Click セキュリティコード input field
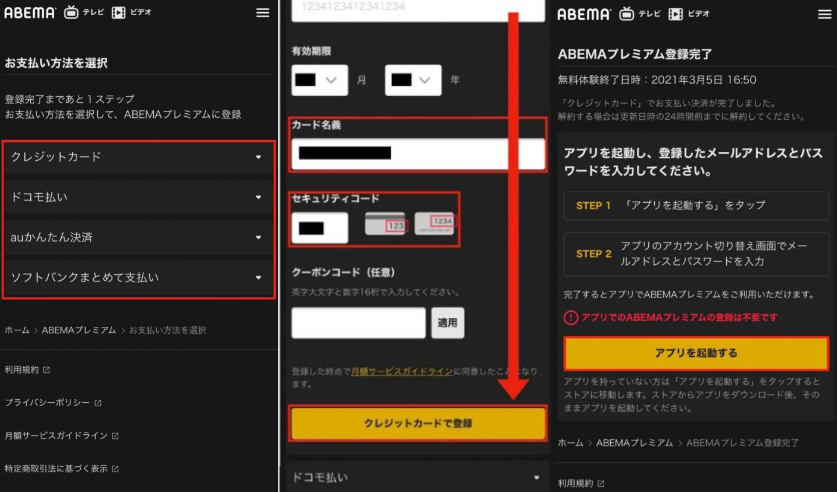 [319, 228]
